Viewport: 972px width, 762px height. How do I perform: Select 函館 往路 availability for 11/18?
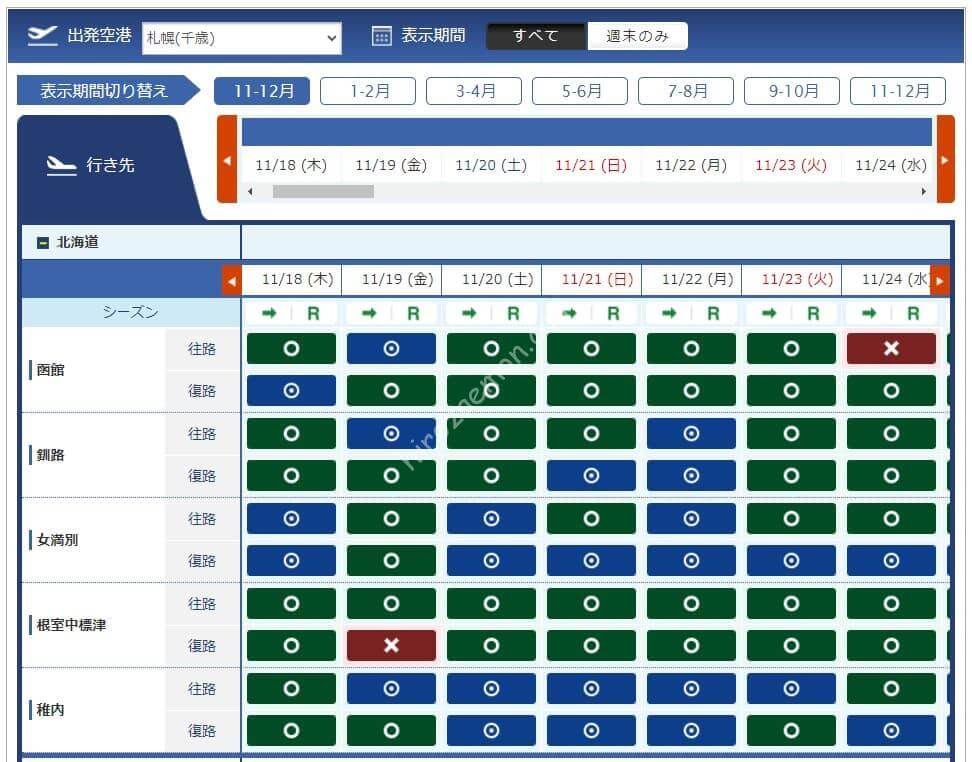click(291, 348)
